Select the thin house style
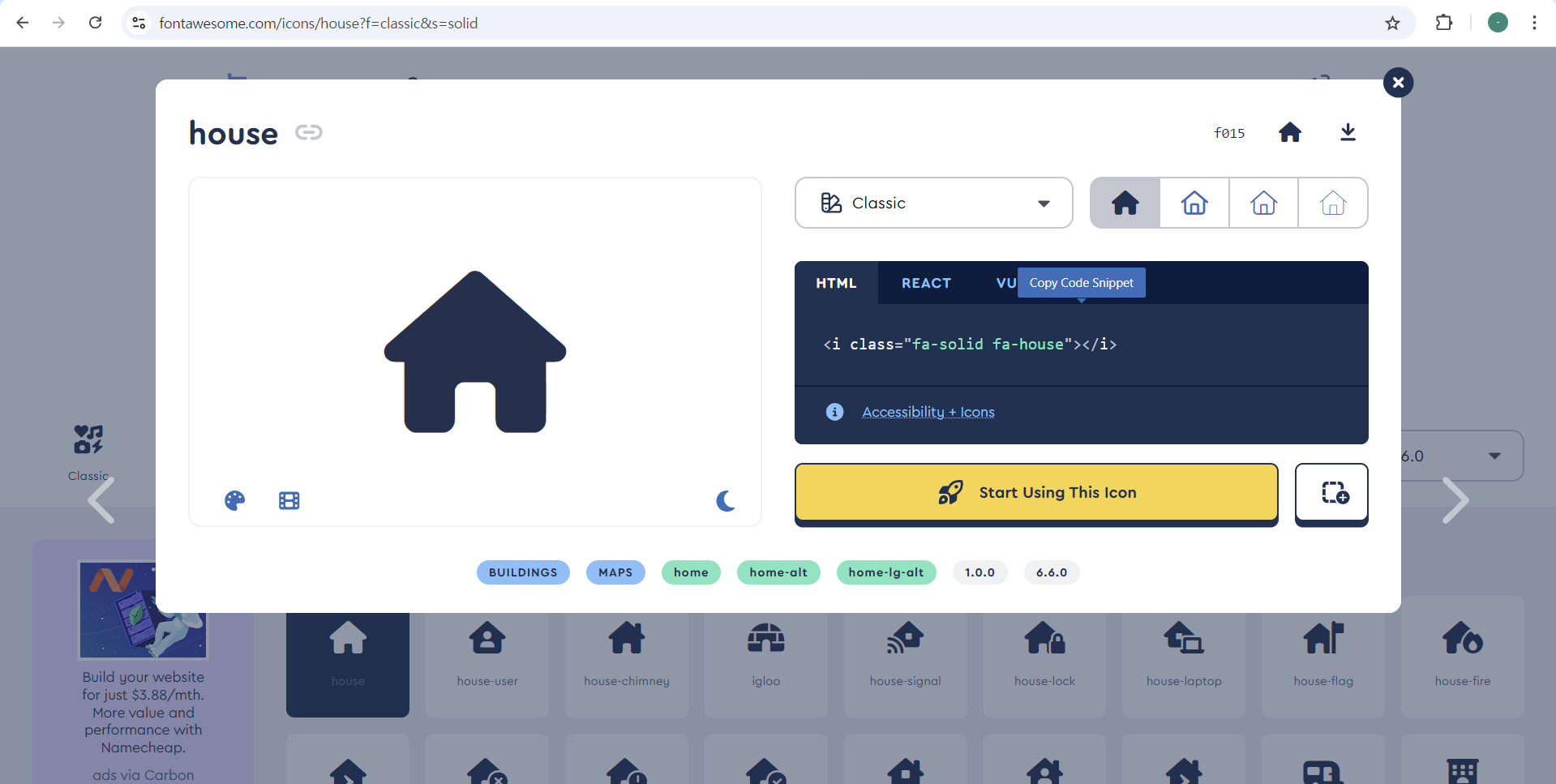 1333,203
